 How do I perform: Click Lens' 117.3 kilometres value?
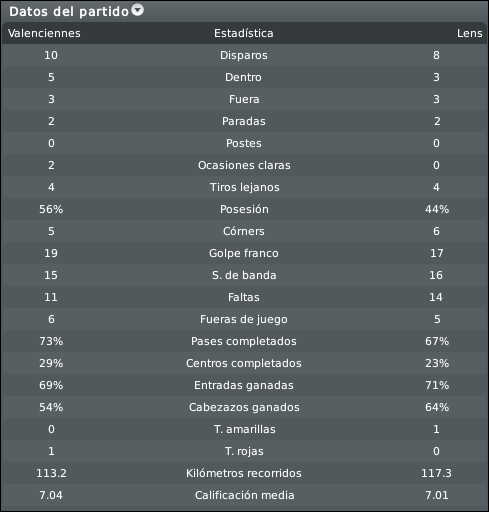[436, 473]
